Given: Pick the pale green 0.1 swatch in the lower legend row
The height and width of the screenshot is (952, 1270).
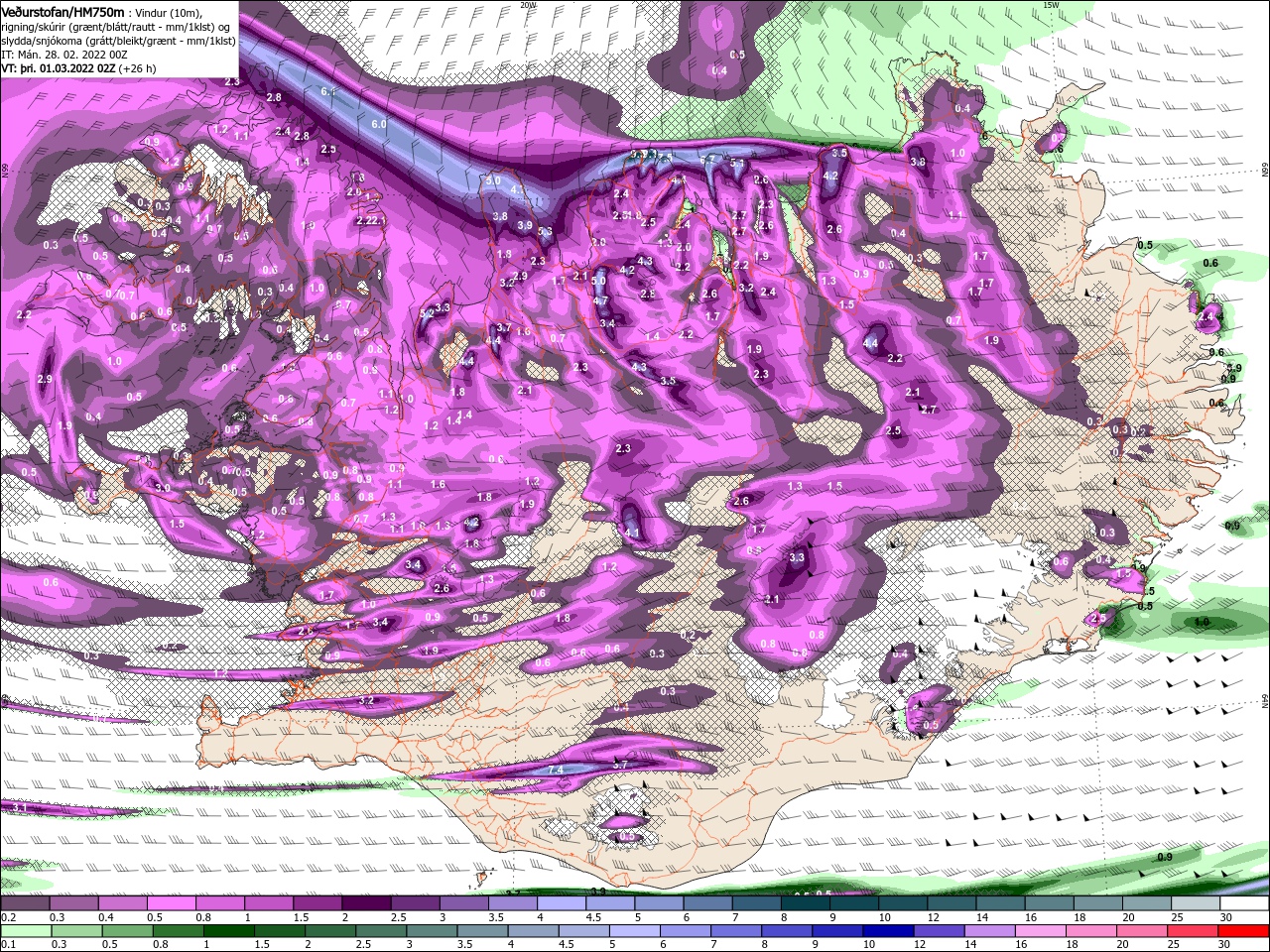Looking at the screenshot, I should click(26, 930).
